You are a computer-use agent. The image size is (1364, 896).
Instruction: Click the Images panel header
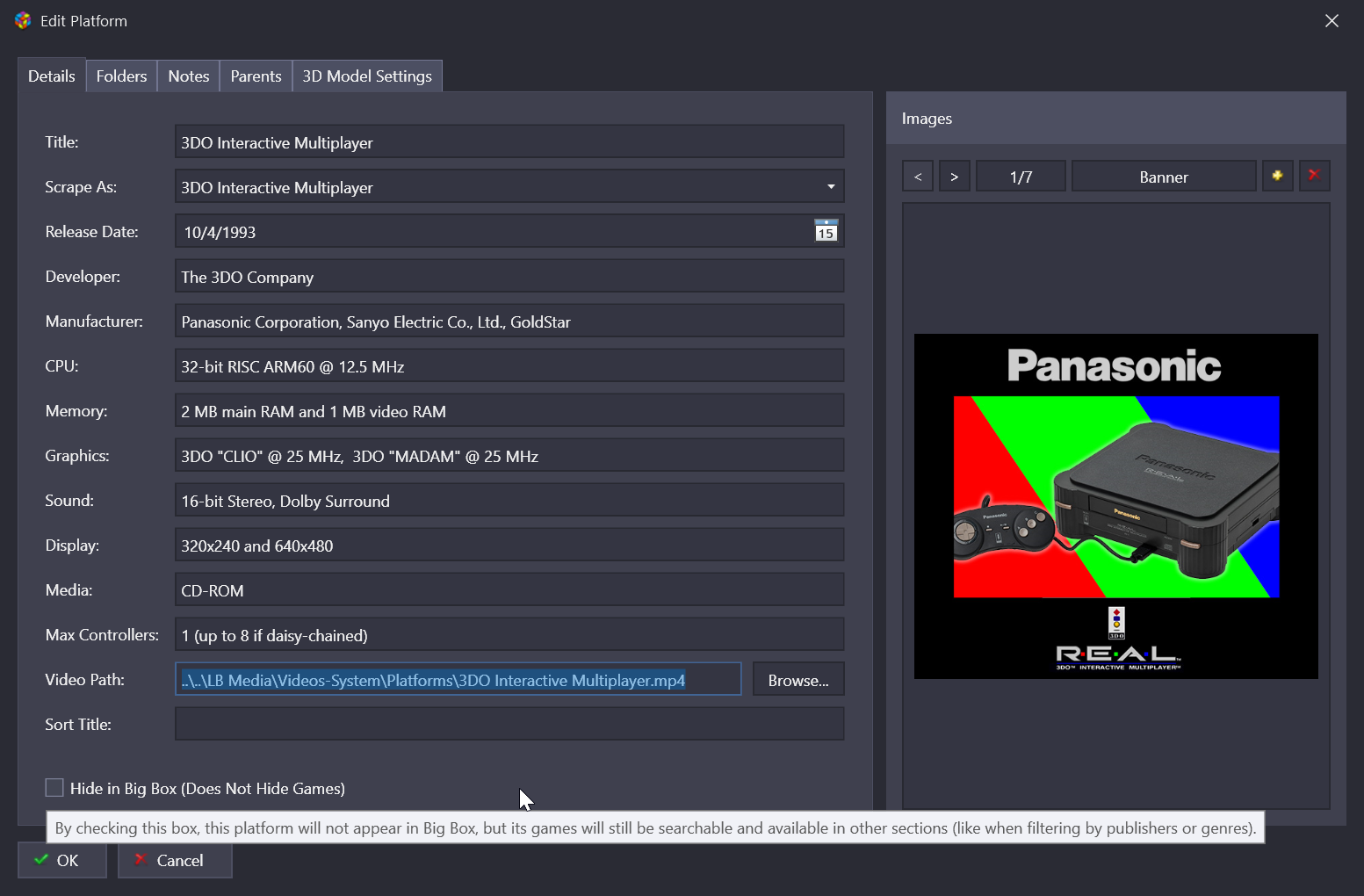point(1116,119)
